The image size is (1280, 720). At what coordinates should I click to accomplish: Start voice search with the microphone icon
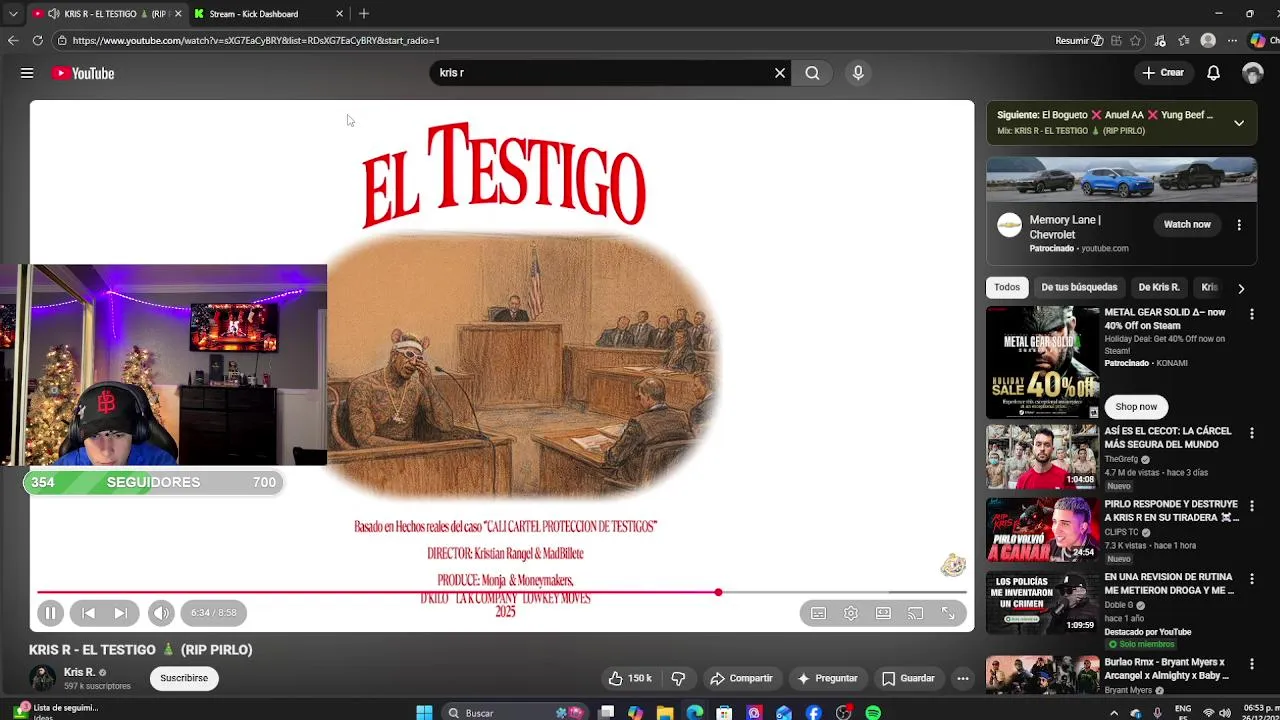pyautogui.click(x=857, y=73)
